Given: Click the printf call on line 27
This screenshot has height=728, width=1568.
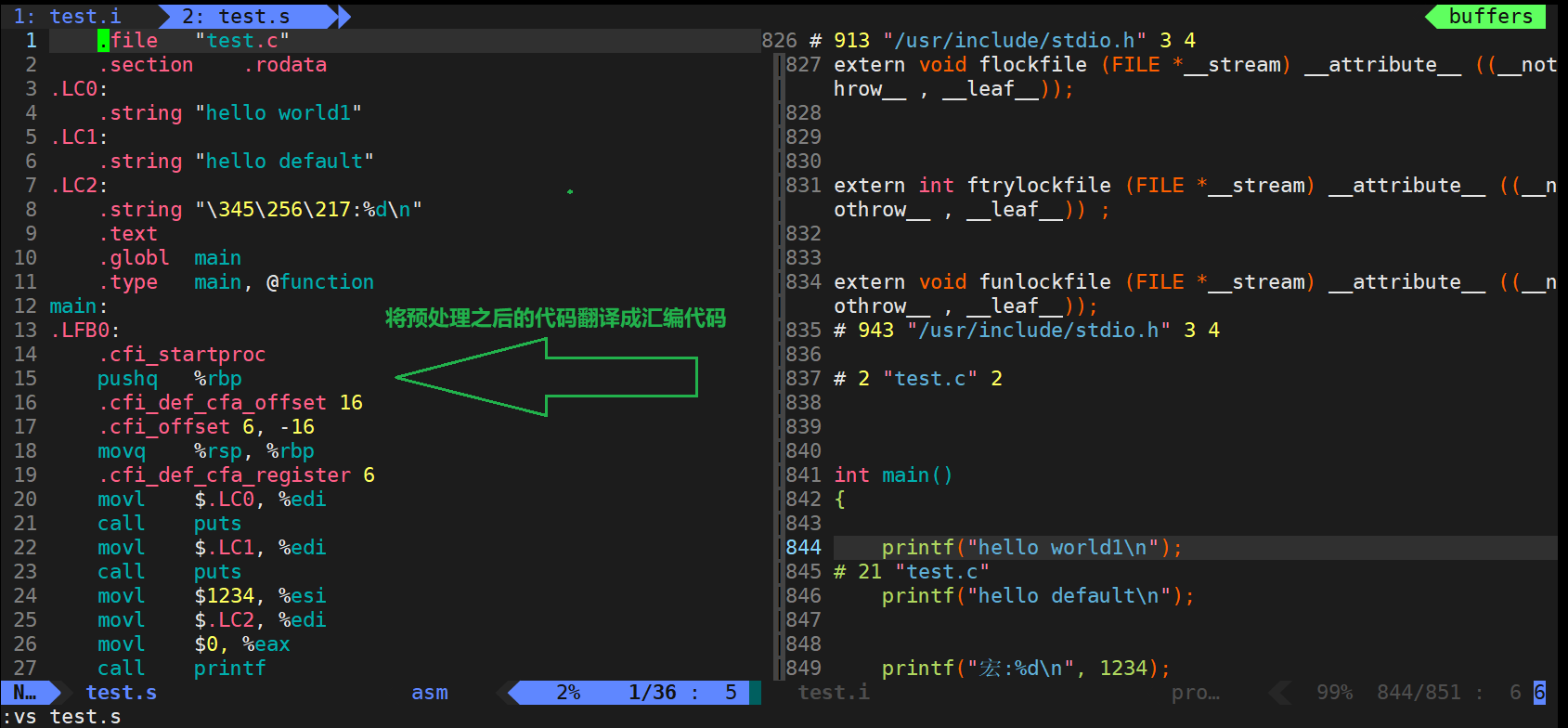Looking at the screenshot, I should 230,668.
